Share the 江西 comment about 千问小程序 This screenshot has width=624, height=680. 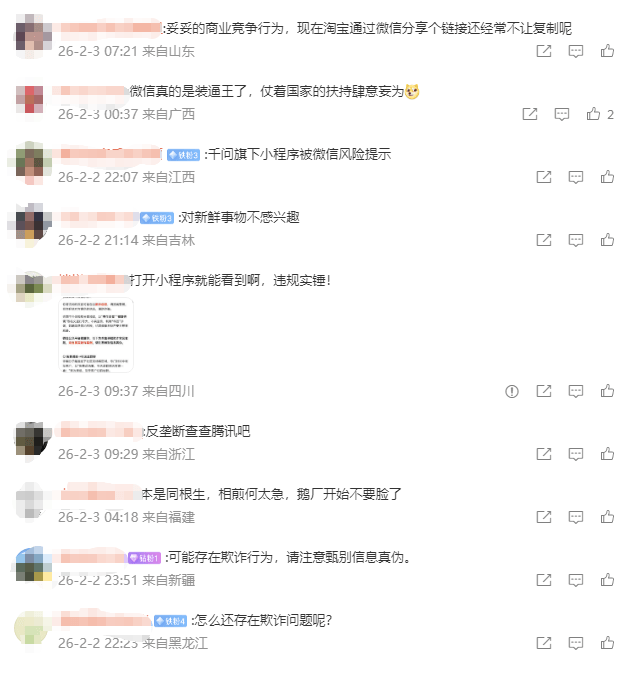tap(544, 177)
